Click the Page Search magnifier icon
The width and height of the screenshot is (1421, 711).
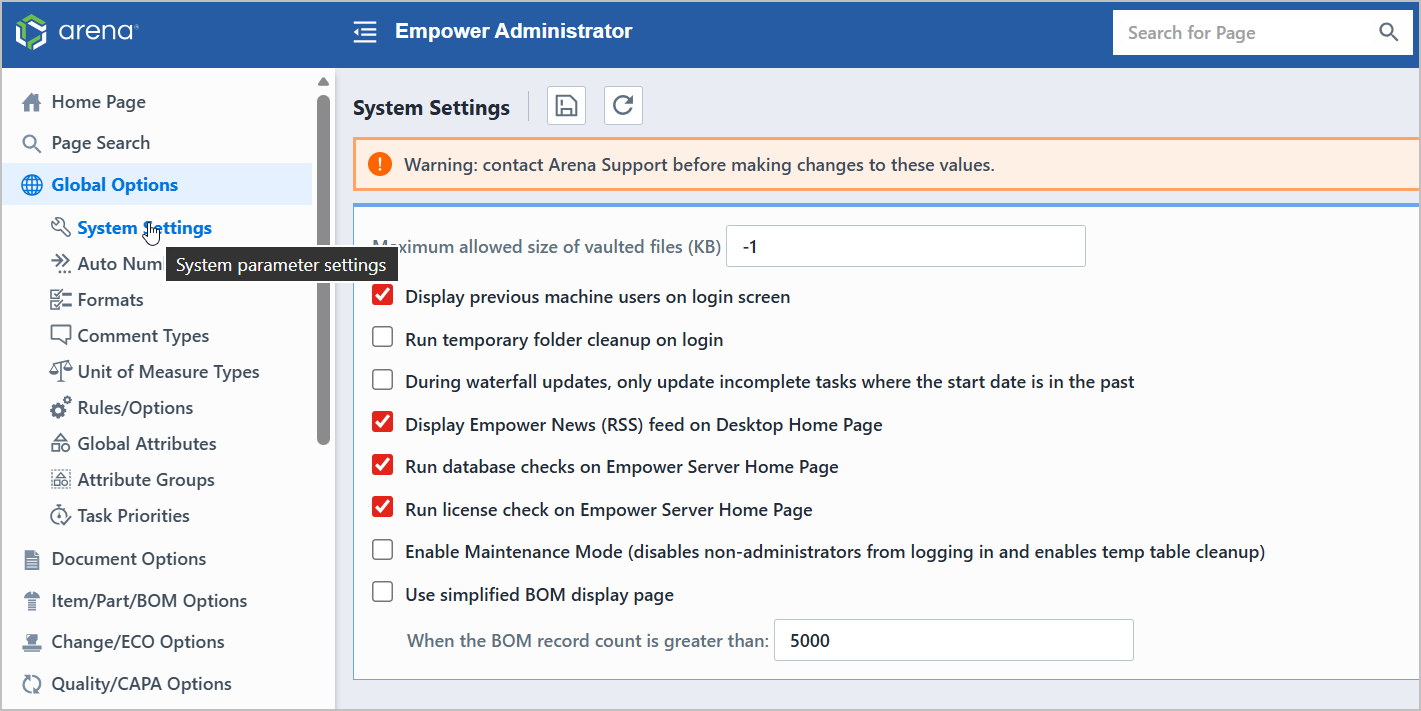coord(32,143)
